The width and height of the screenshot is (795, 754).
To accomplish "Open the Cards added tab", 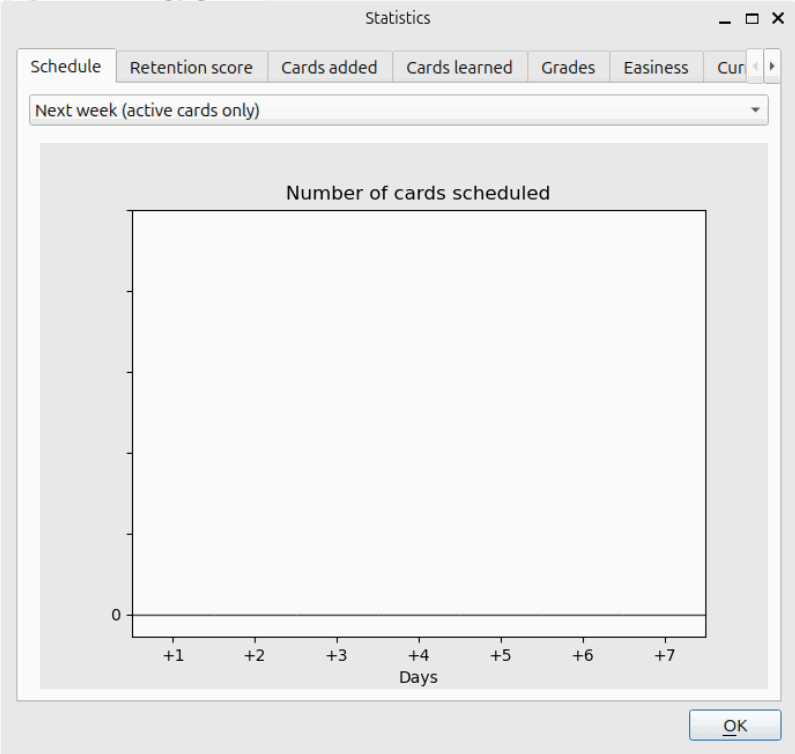I will tap(329, 67).
